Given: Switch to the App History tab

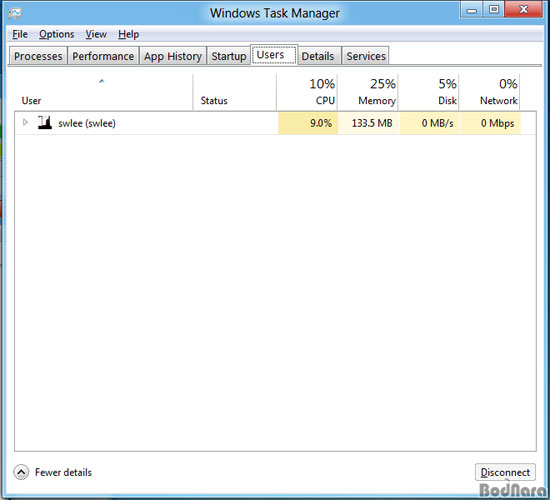Looking at the screenshot, I should [x=173, y=56].
